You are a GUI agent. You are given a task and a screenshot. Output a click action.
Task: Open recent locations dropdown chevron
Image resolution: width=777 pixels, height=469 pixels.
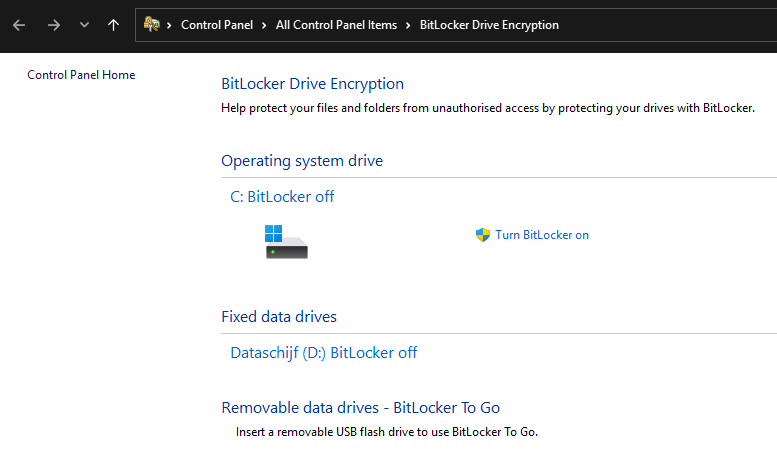[84, 25]
